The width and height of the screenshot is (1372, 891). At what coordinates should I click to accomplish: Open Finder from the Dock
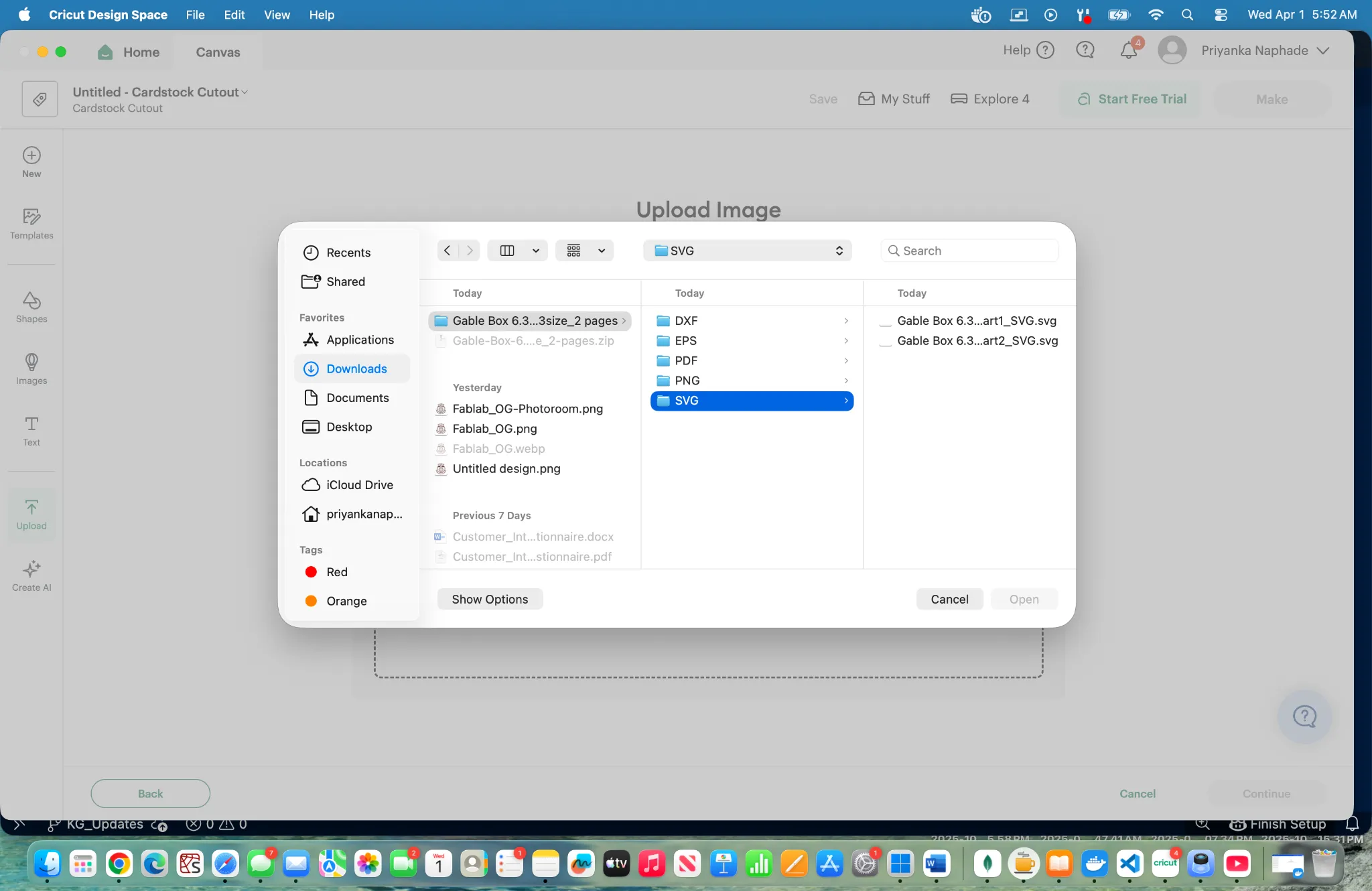click(x=48, y=864)
